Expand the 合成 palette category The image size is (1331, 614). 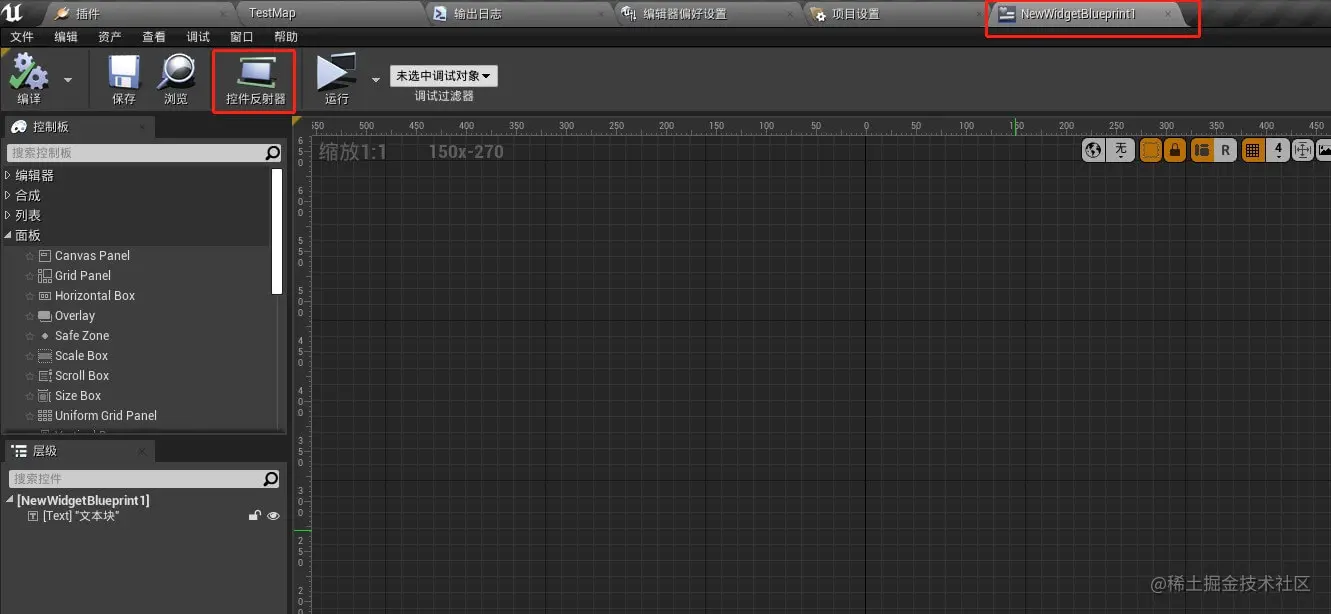[x=8, y=195]
